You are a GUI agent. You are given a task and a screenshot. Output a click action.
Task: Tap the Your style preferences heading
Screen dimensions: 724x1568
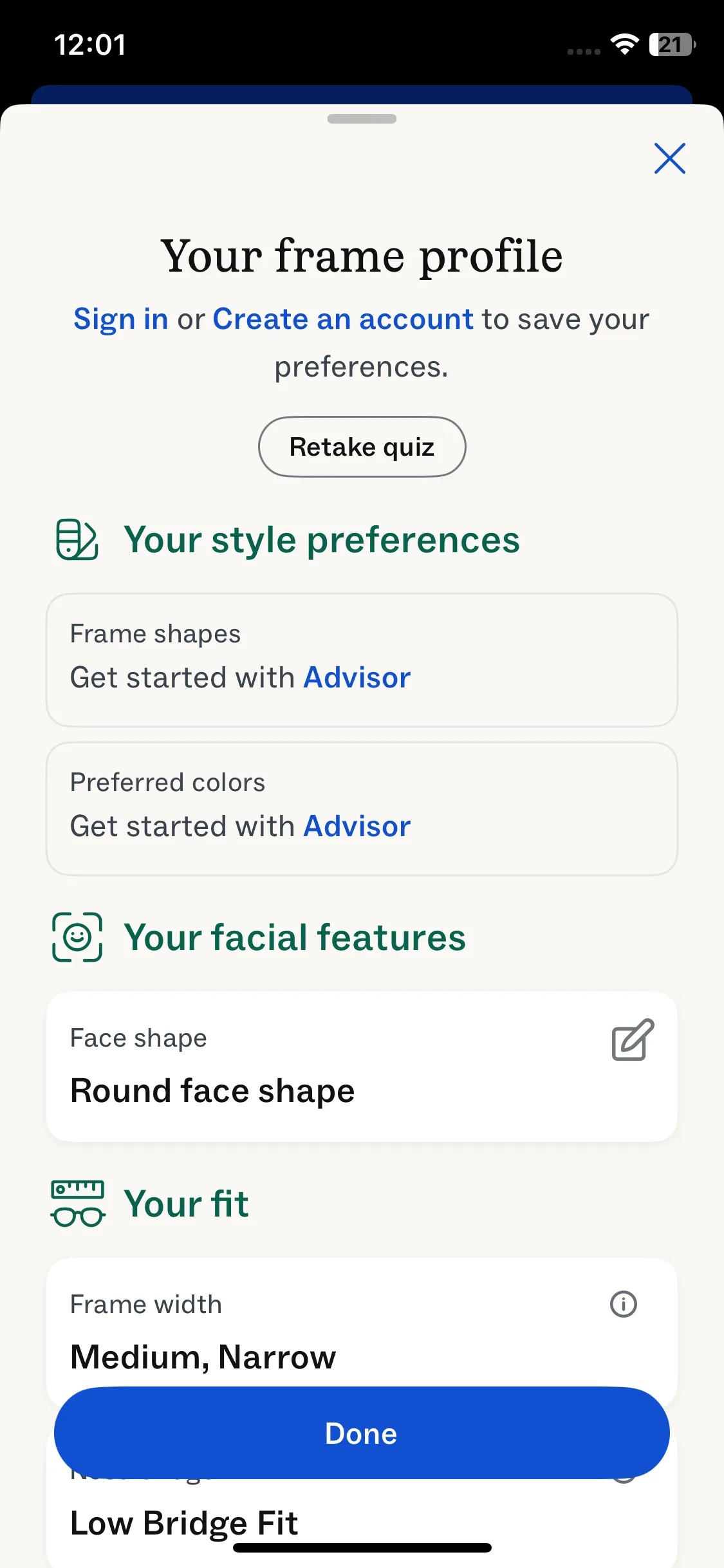tap(322, 539)
